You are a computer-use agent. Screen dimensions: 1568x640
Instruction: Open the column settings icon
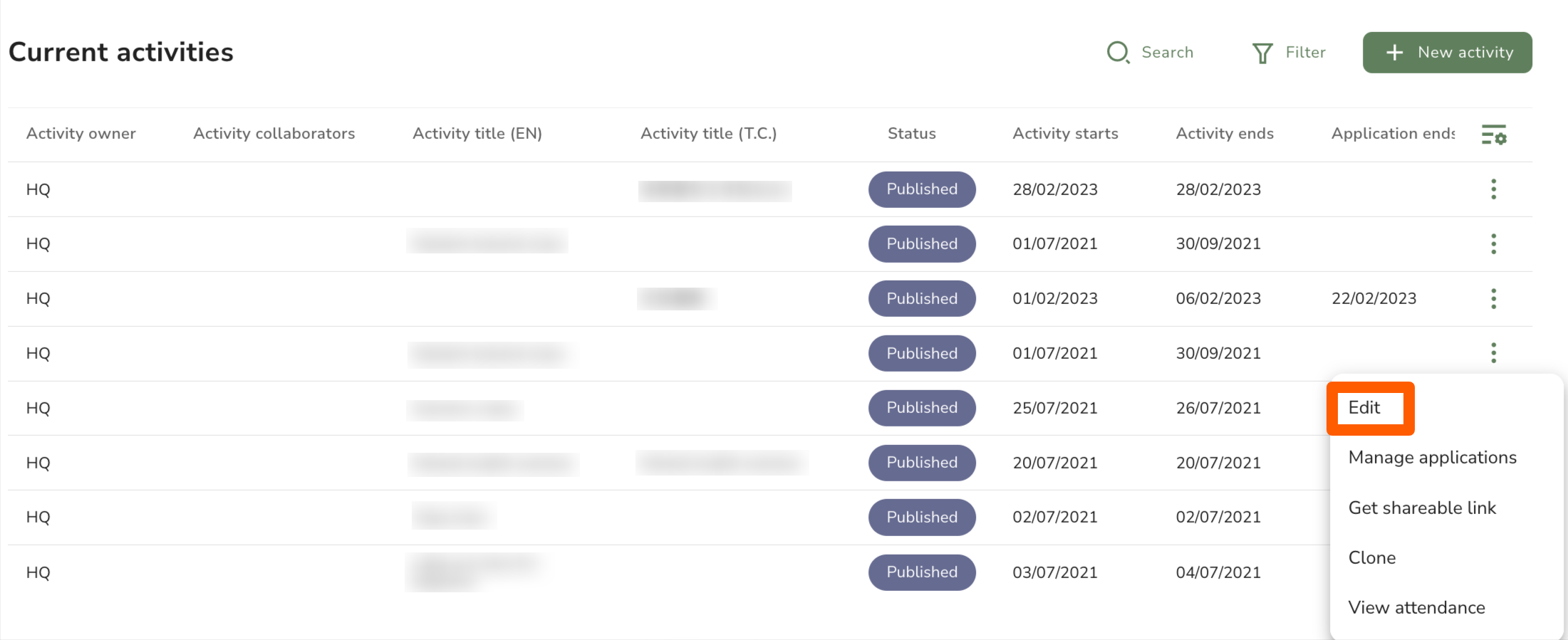click(x=1494, y=134)
